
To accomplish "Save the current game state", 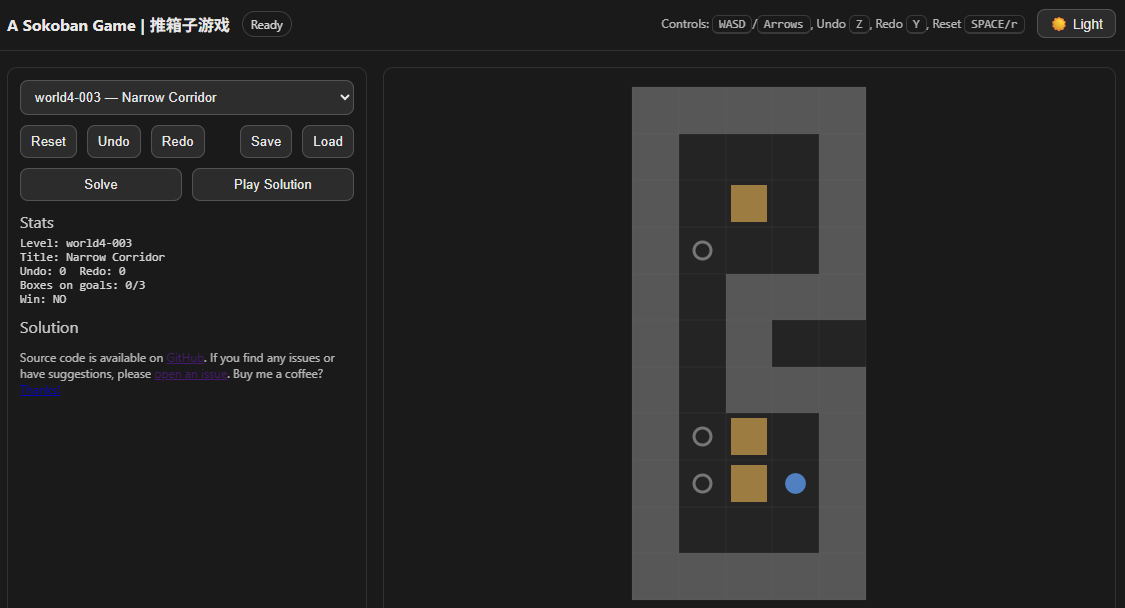I will coord(266,141).
